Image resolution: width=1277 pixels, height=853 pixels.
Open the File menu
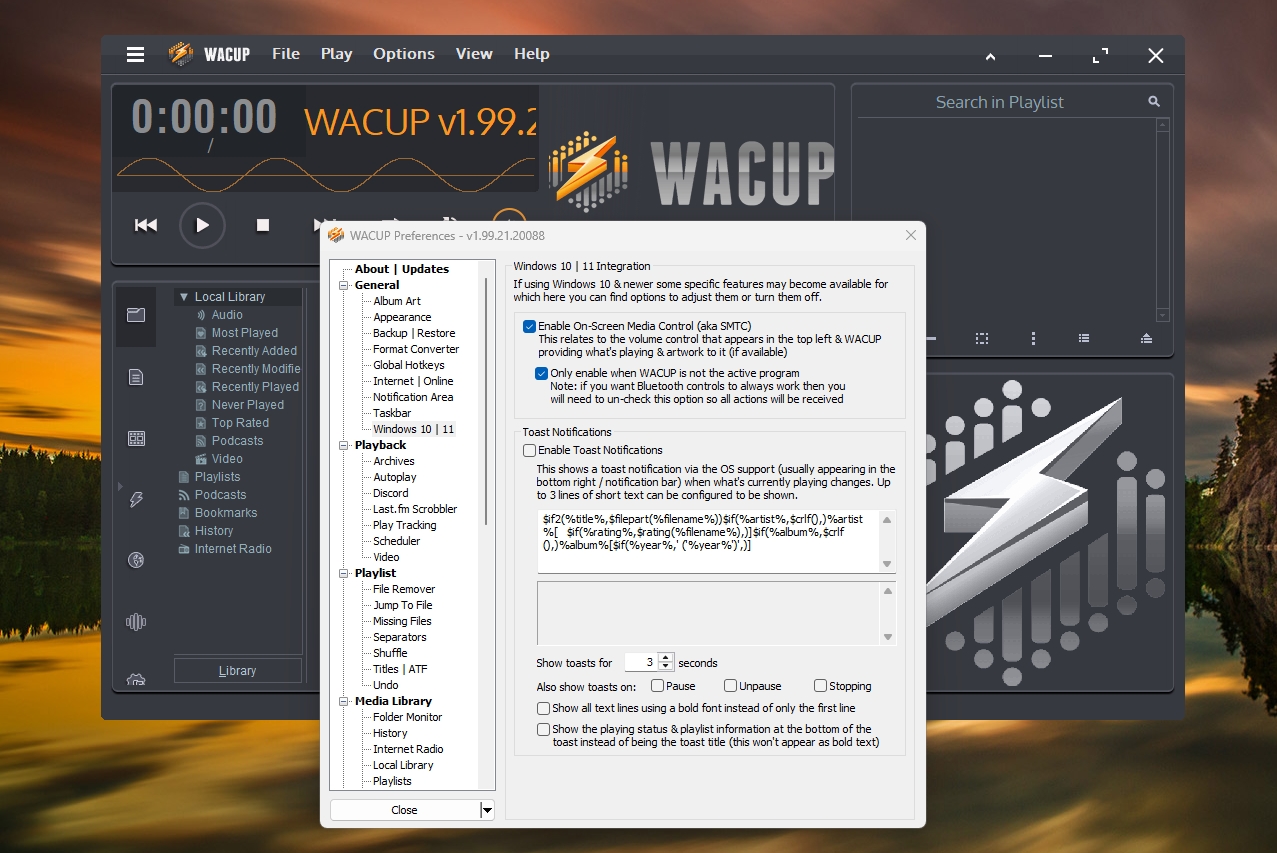tap(286, 54)
